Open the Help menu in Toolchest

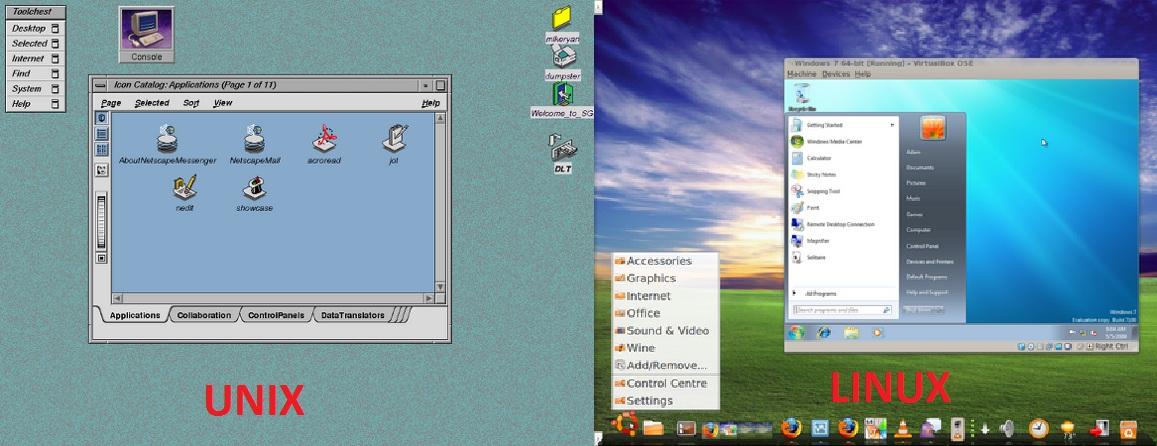tap(35, 104)
